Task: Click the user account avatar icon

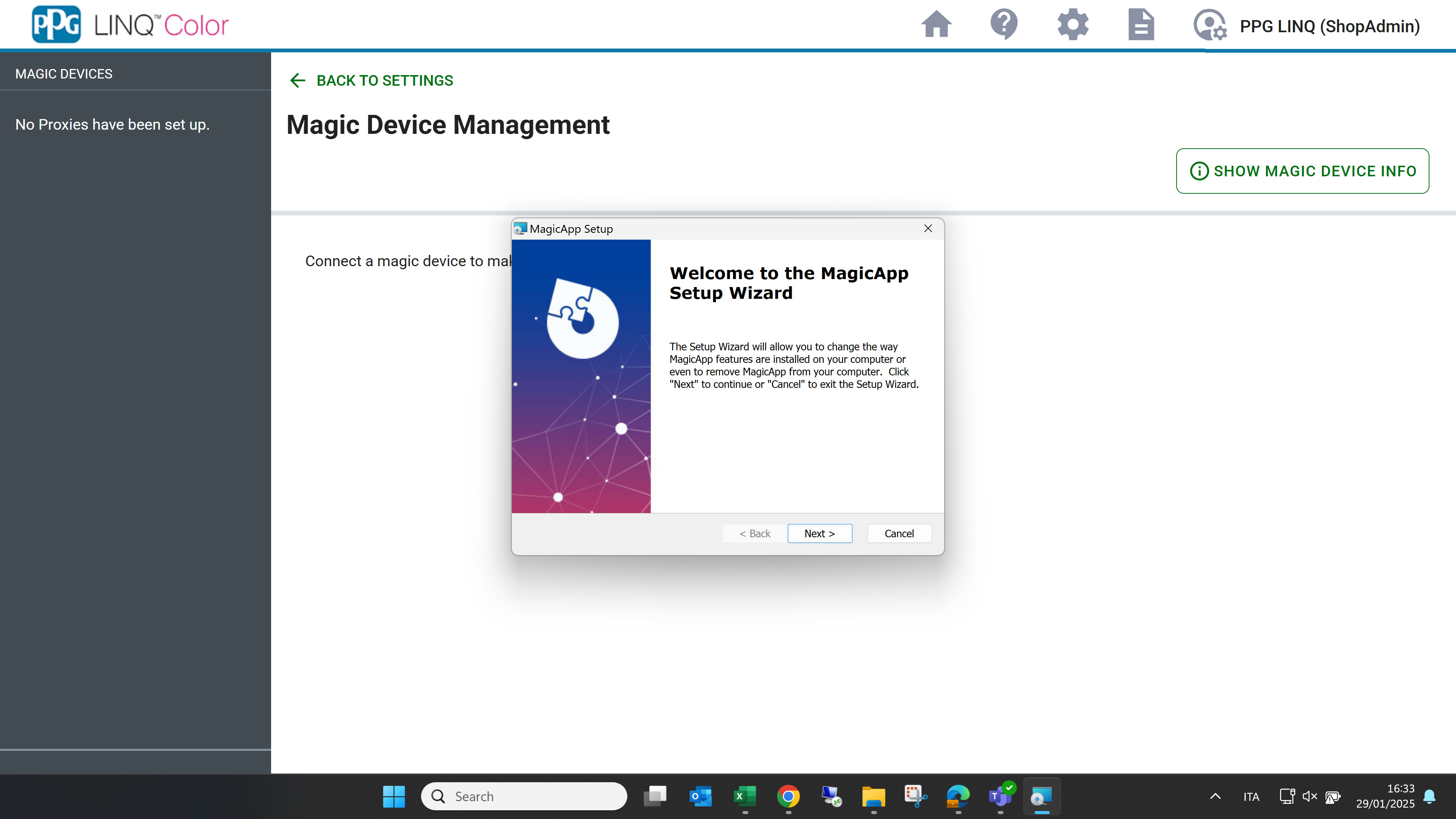Action: (1209, 25)
